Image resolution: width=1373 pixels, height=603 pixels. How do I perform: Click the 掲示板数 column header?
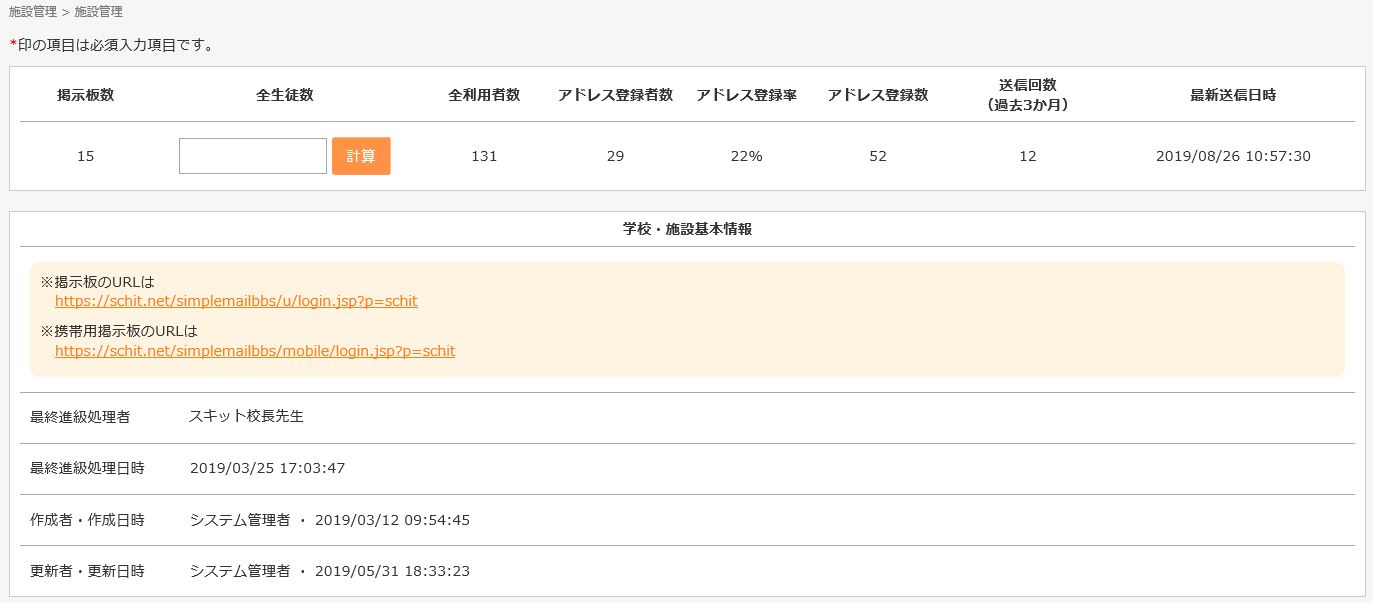[x=85, y=95]
